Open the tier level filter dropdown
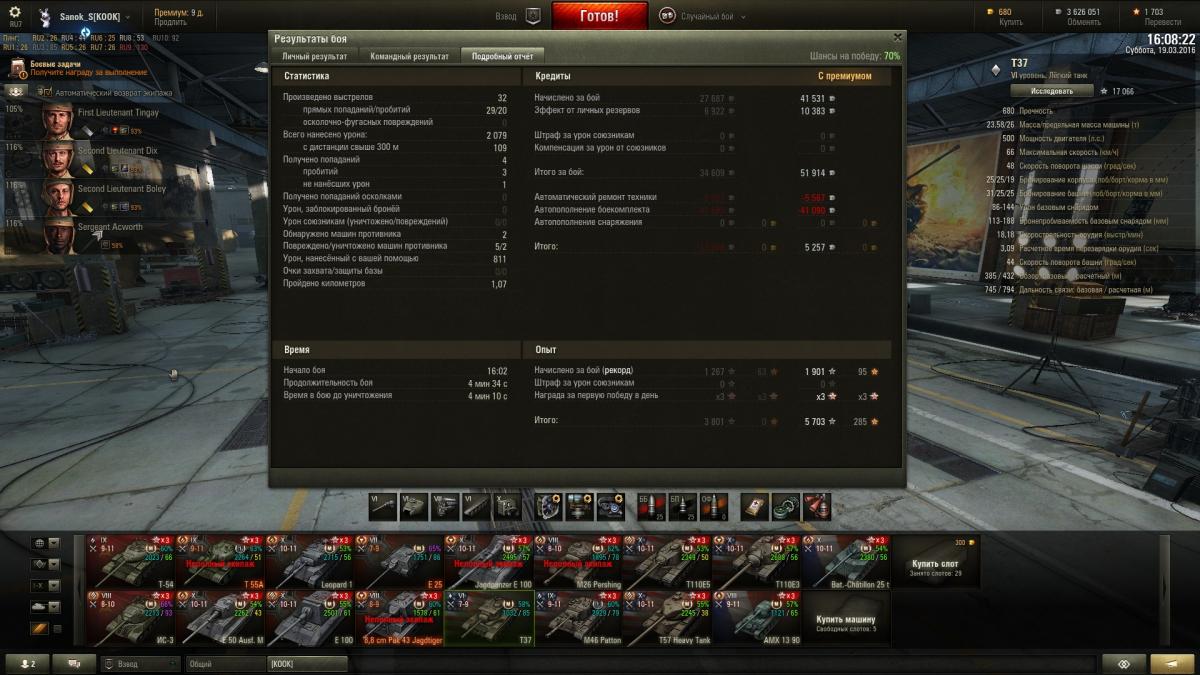Viewport: 1200px width, 675px height. [46, 585]
